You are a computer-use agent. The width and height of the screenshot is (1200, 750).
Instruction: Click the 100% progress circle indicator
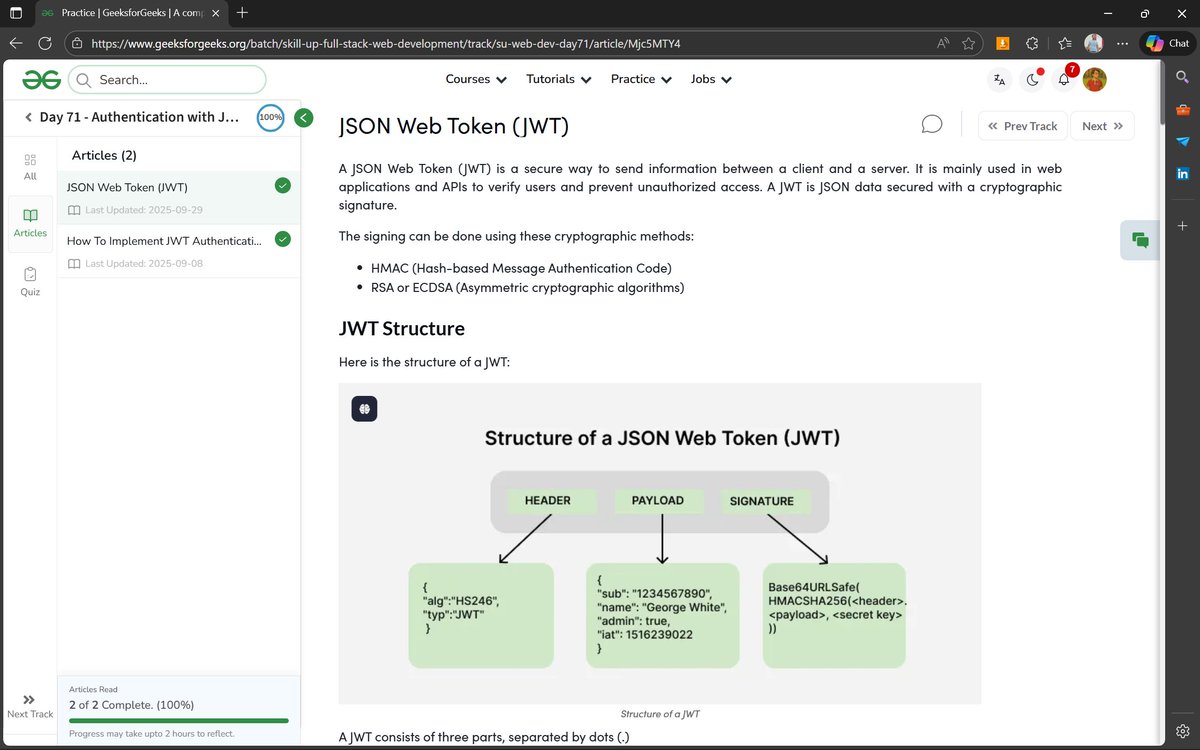[x=270, y=117]
